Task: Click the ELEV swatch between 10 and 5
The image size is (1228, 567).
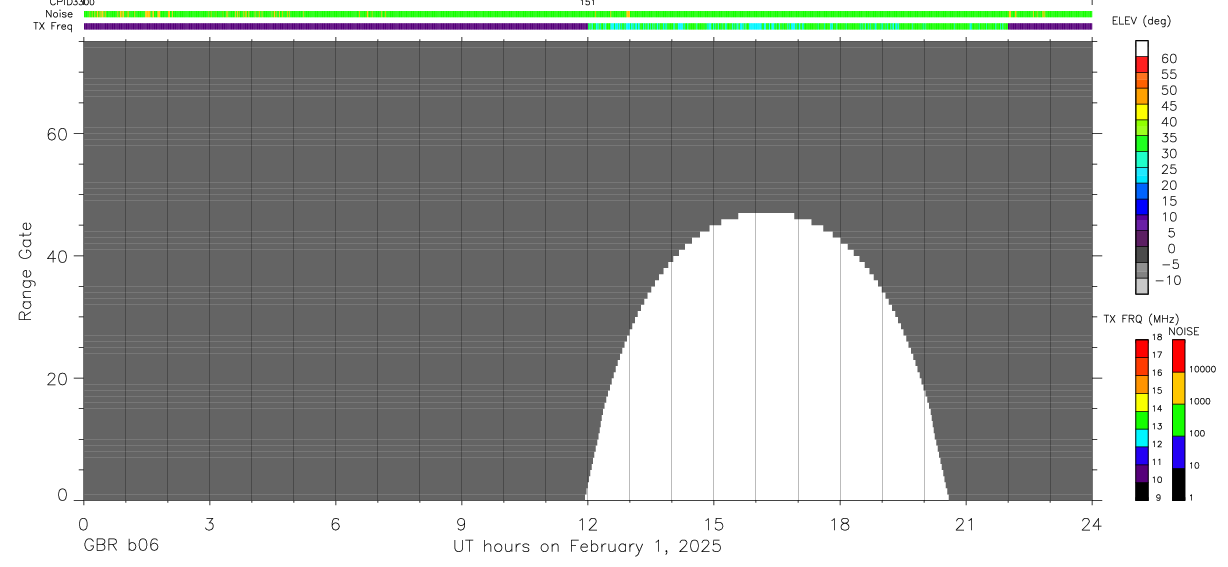Action: pyautogui.click(x=1142, y=224)
